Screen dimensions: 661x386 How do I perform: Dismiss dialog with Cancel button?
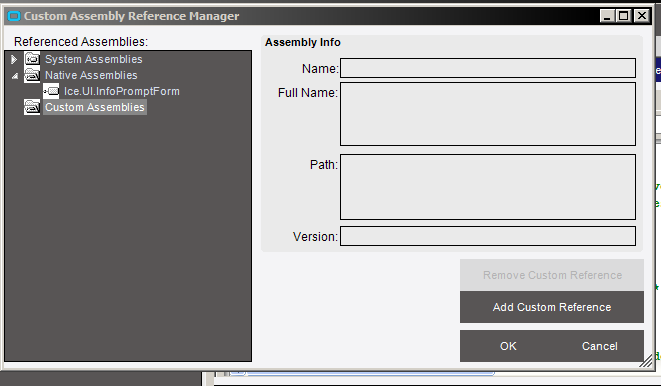(599, 346)
